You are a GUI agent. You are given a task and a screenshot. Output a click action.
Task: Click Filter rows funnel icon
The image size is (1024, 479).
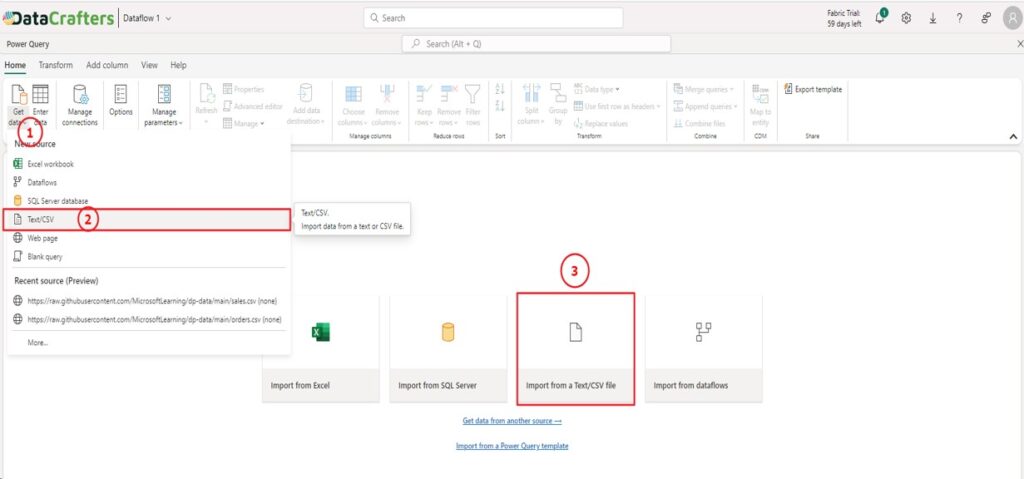pos(473,94)
